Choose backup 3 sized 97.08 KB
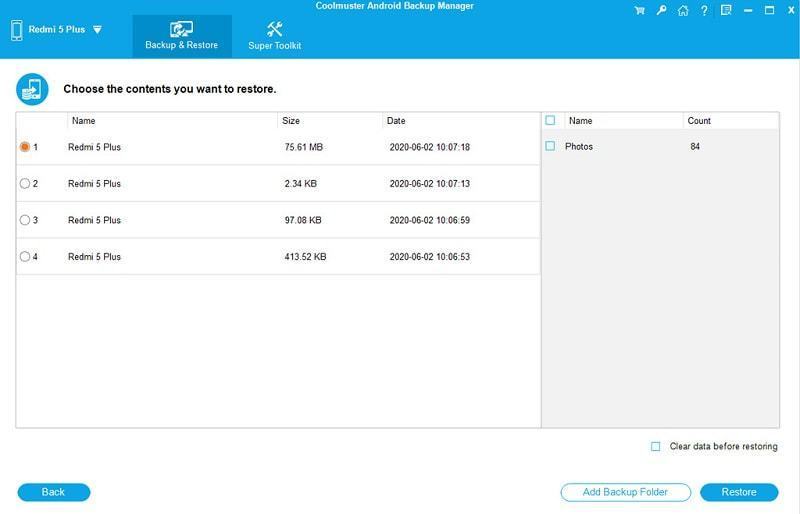This screenshot has width=800, height=514. [25, 220]
